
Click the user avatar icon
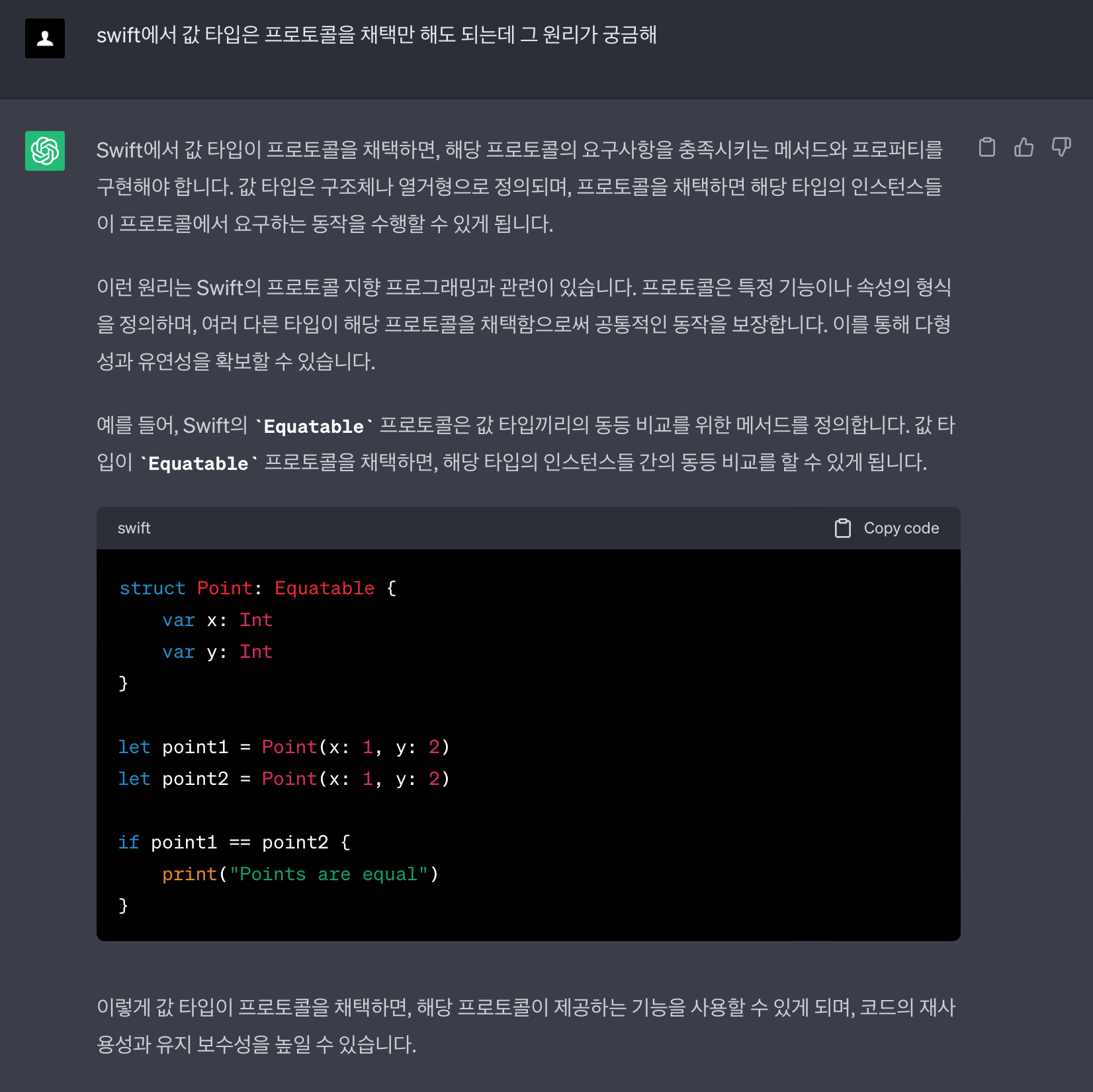45,38
